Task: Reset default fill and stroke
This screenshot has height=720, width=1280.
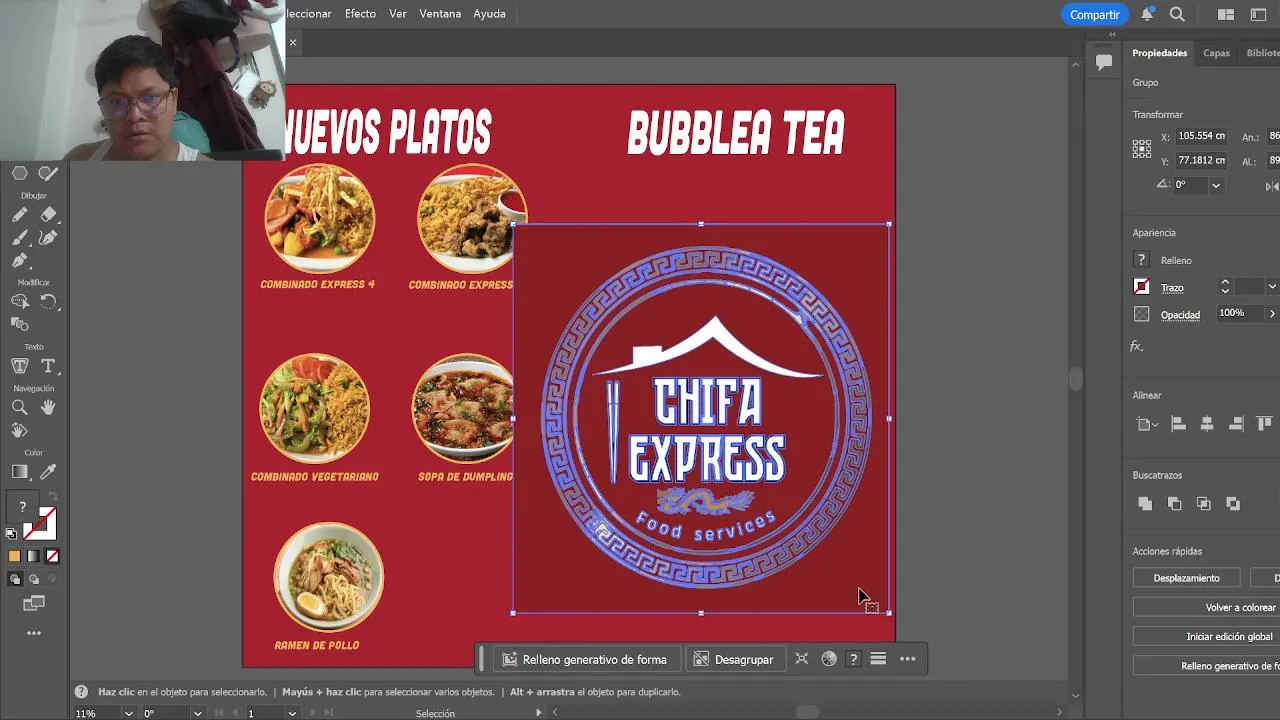Action: tap(11, 534)
